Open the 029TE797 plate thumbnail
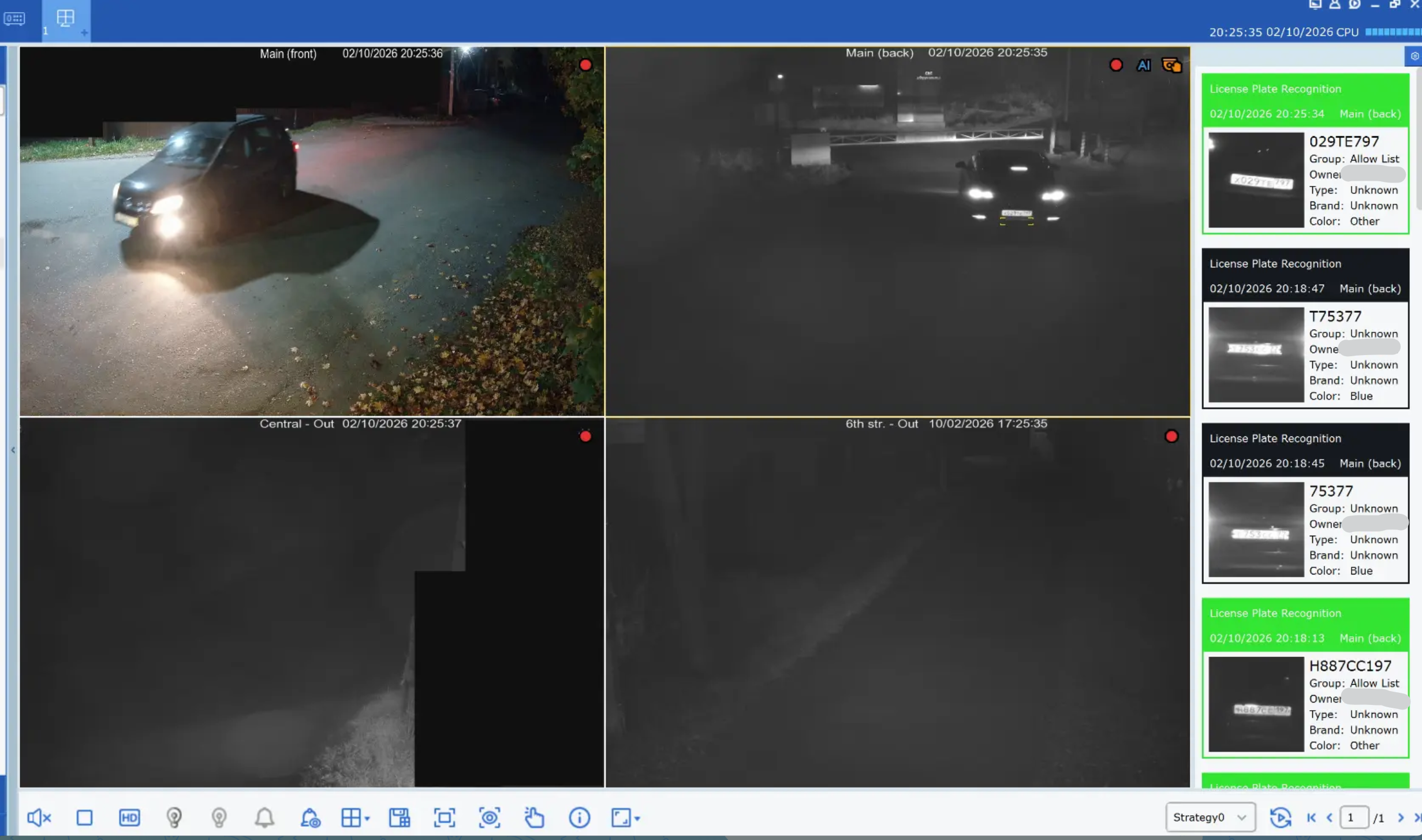Screen dimensions: 1422x840 (1256, 180)
